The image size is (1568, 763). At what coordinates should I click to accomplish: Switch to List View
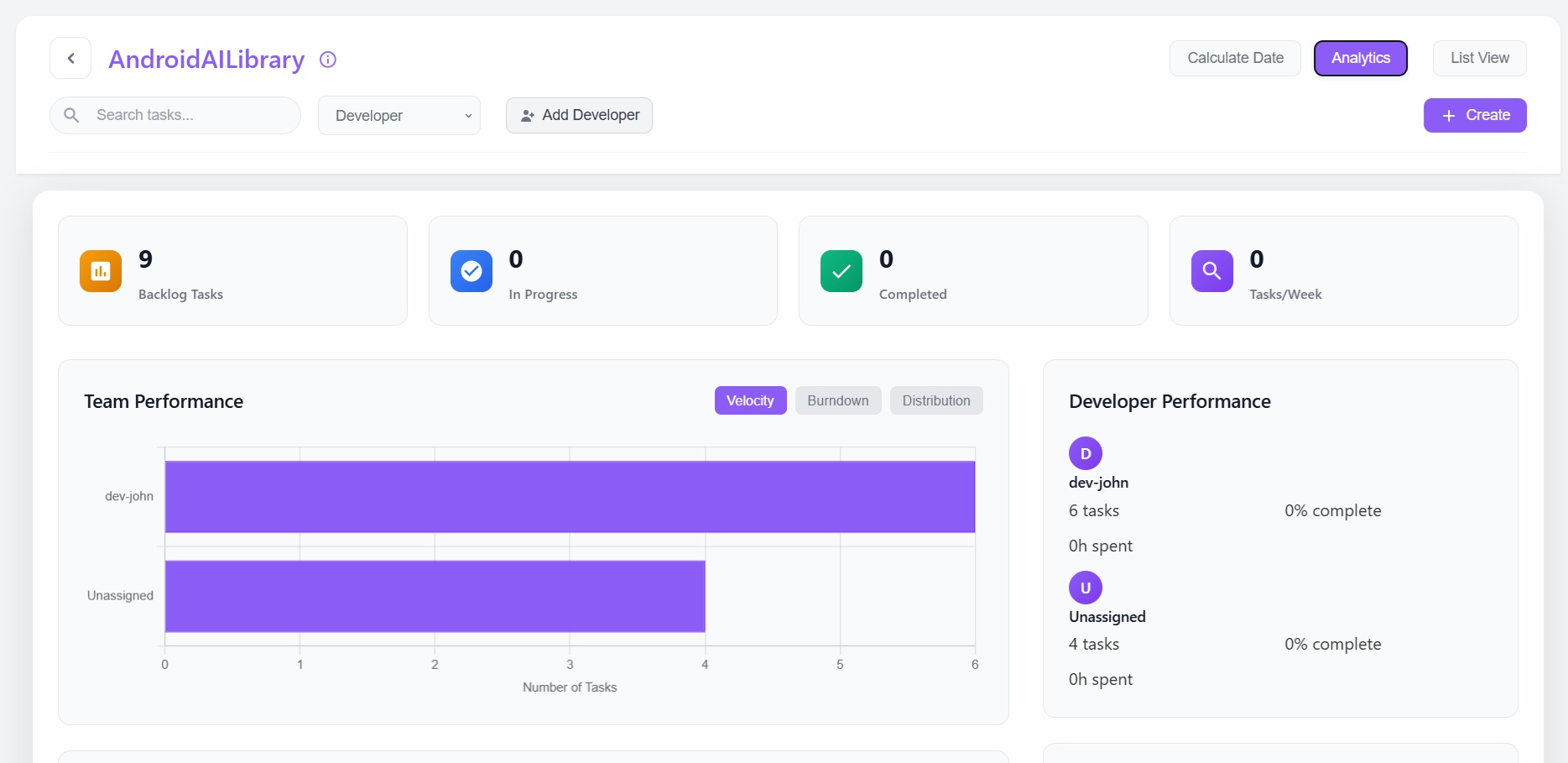pyautogui.click(x=1479, y=58)
